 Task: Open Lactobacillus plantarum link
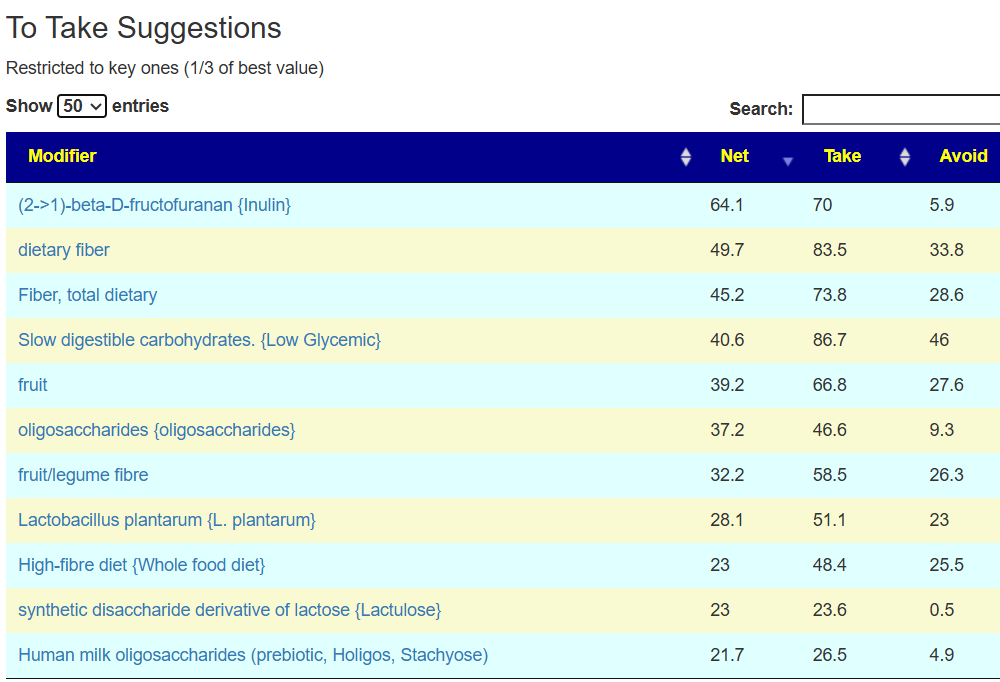pos(166,520)
